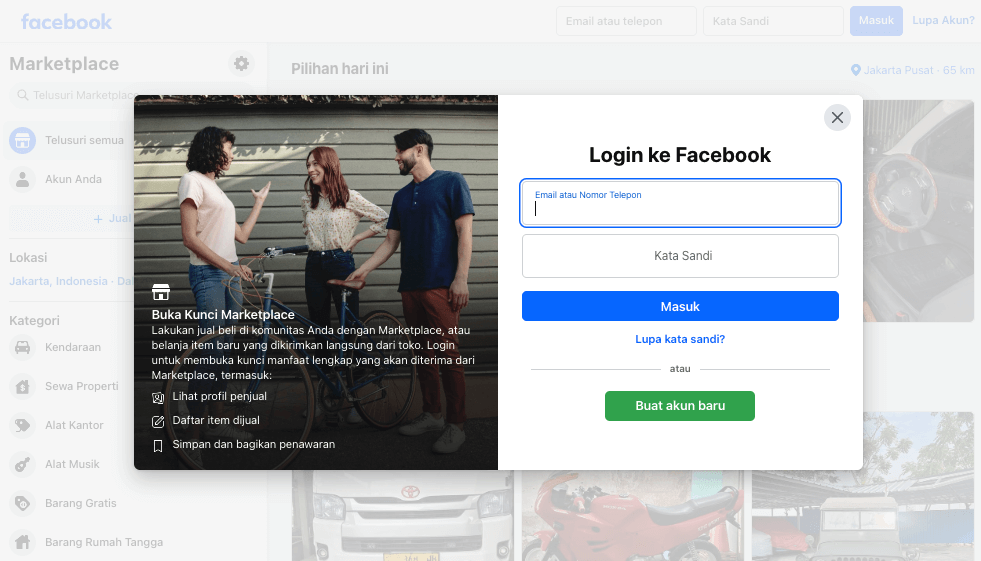Image resolution: width=981 pixels, height=561 pixels.
Task: Click the Jual plus button
Action: pyautogui.click(x=111, y=218)
